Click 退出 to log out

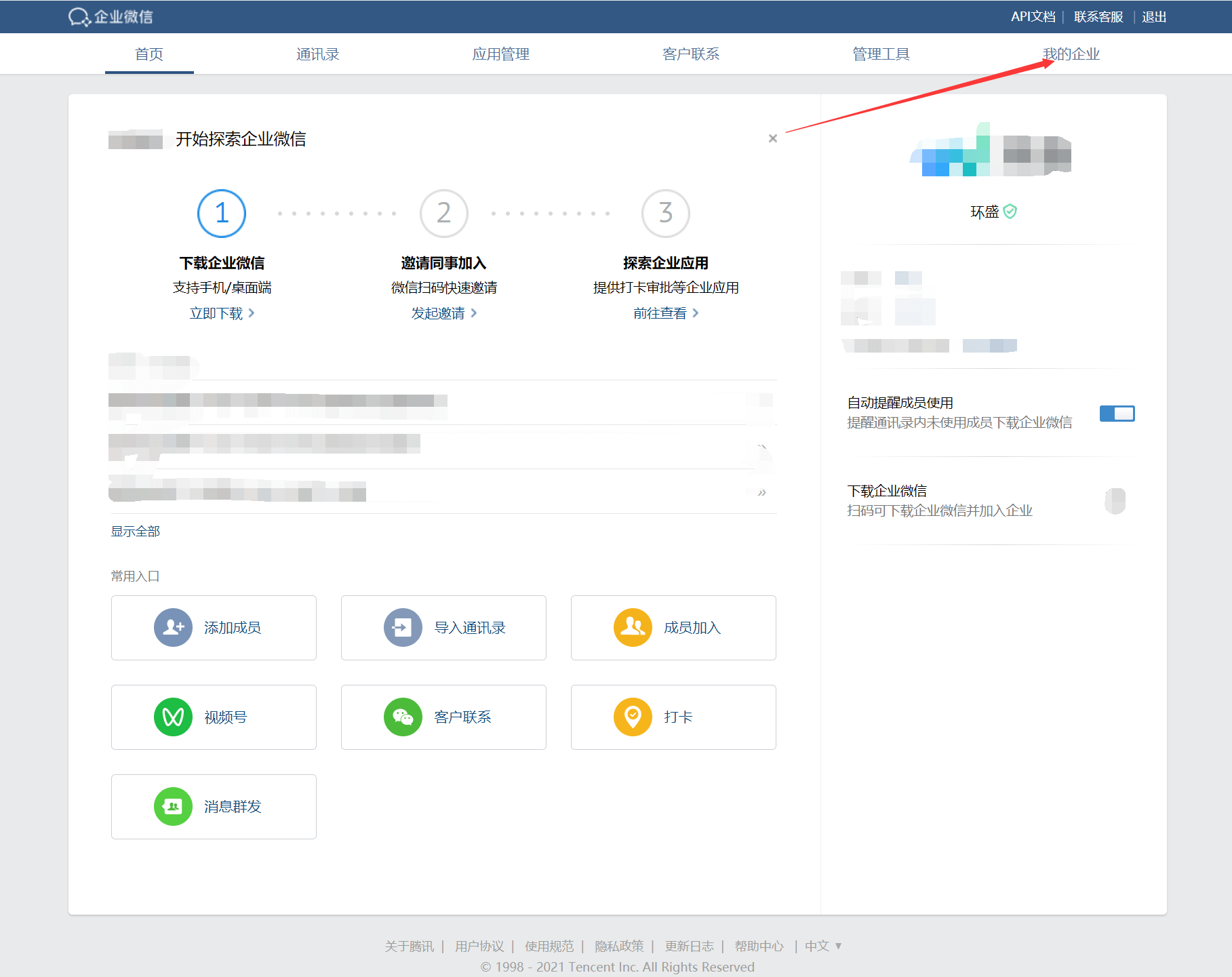point(1154,17)
